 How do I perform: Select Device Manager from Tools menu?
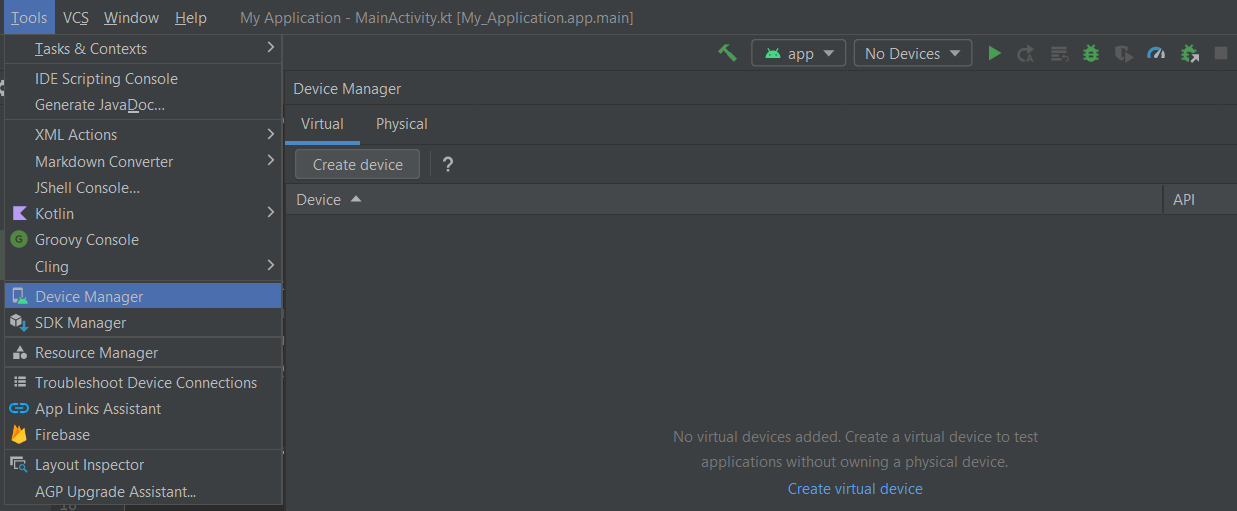pyautogui.click(x=89, y=296)
